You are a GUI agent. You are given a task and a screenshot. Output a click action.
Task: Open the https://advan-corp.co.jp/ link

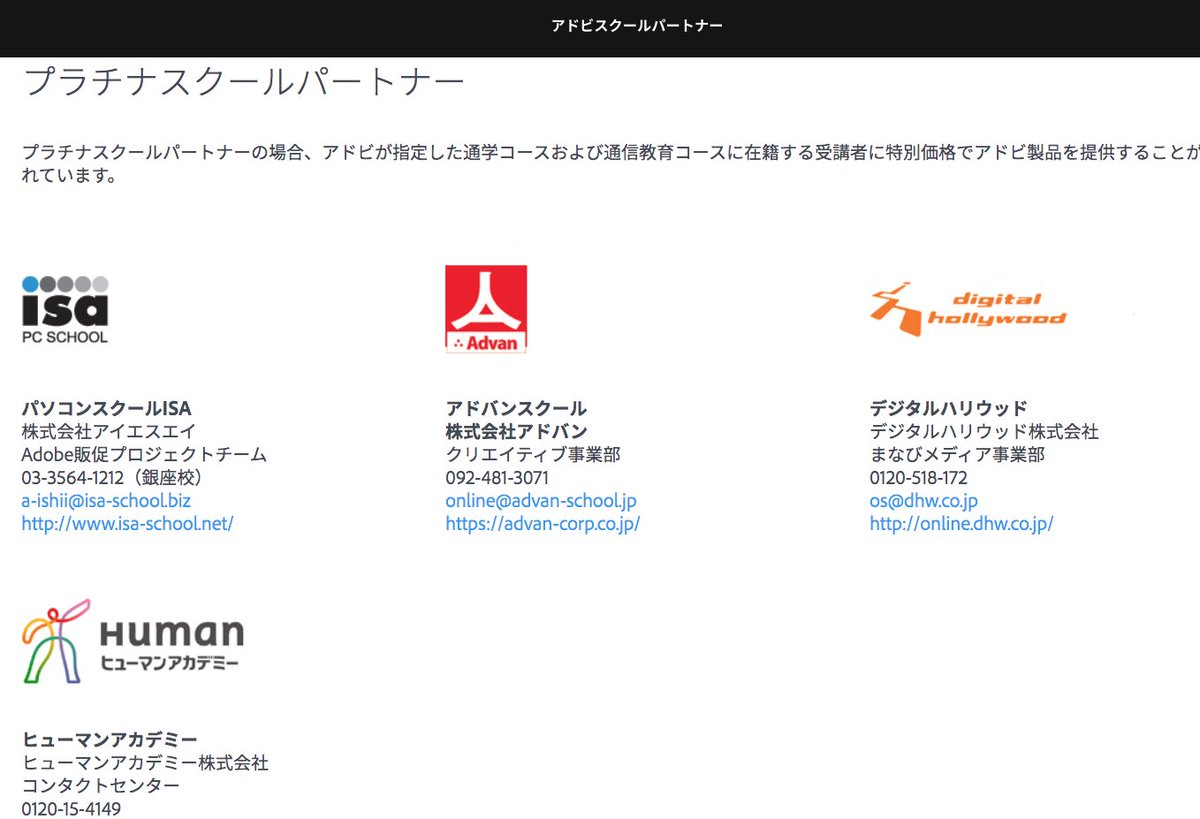click(543, 524)
